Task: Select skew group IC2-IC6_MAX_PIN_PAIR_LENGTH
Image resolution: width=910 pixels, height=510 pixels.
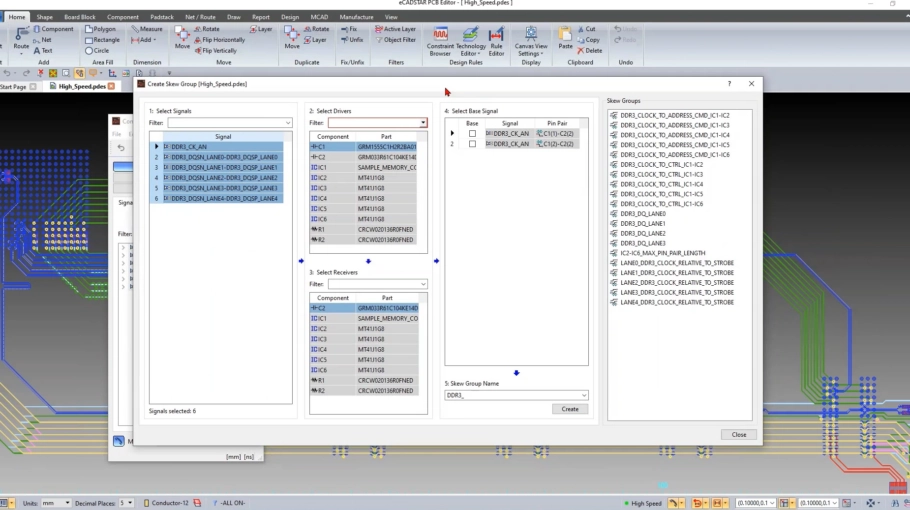Action: click(x=662, y=253)
